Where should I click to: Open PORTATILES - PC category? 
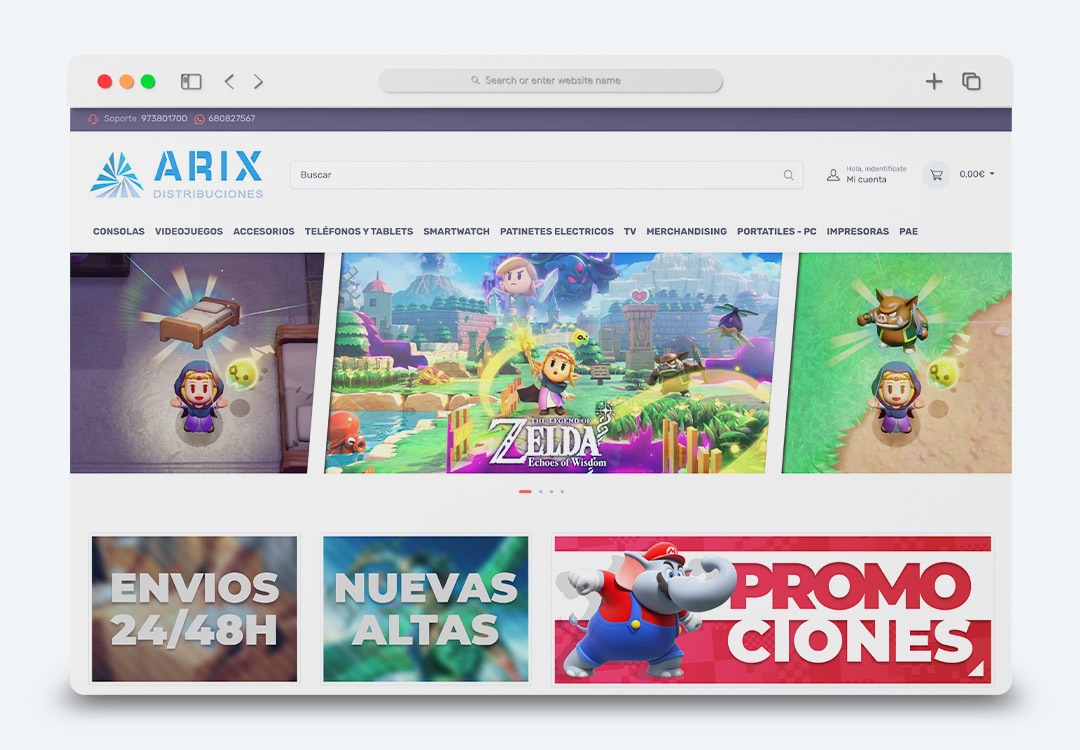(x=776, y=231)
